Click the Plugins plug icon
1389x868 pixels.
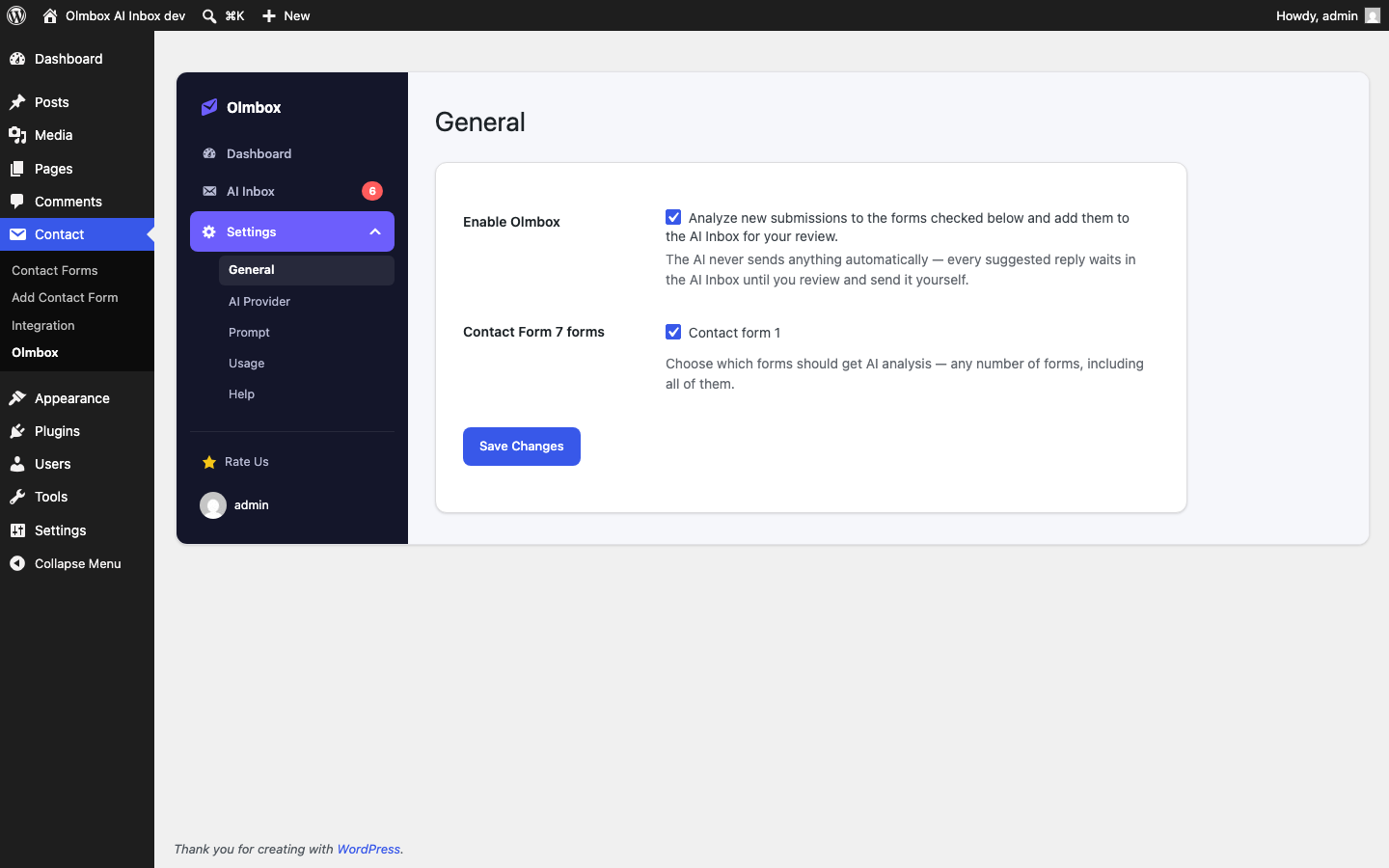(x=17, y=431)
